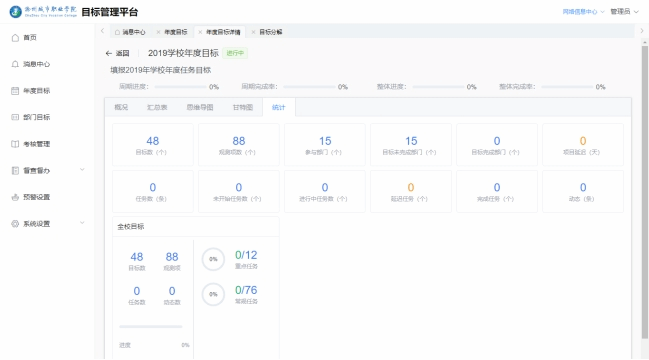Viewport: 649px width, 360px height.
Task: Click the 48 目标数 statistic card
Action: 153,145
